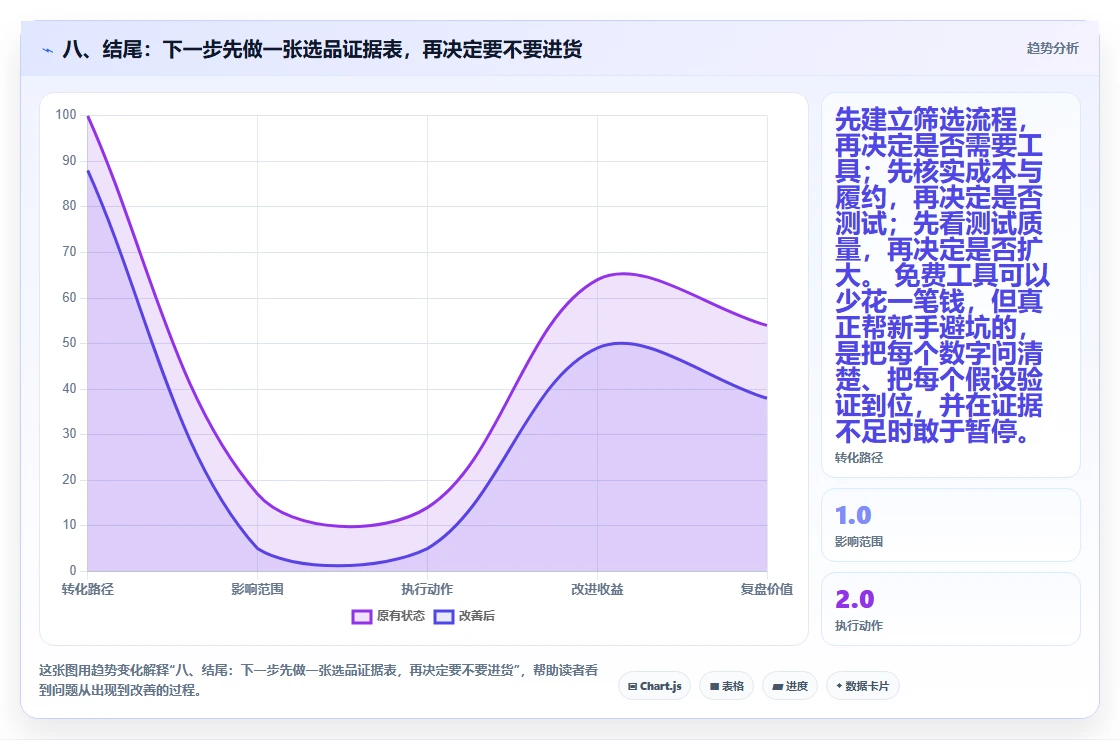Click the 改进收益 x-axis label

(597, 589)
